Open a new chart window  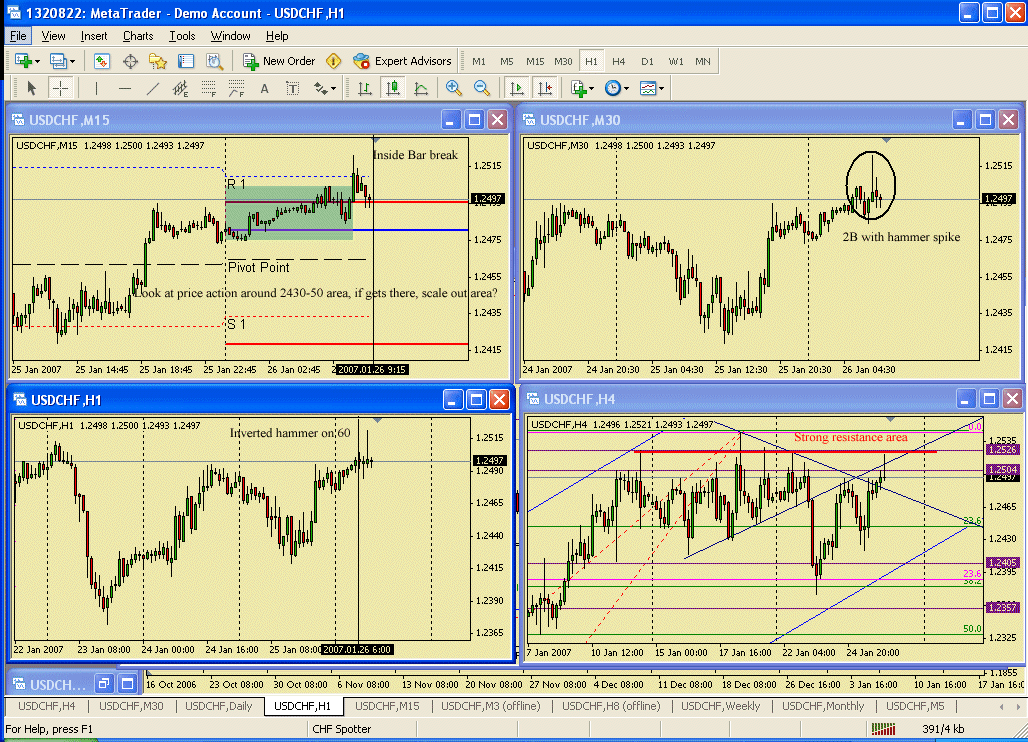point(24,61)
